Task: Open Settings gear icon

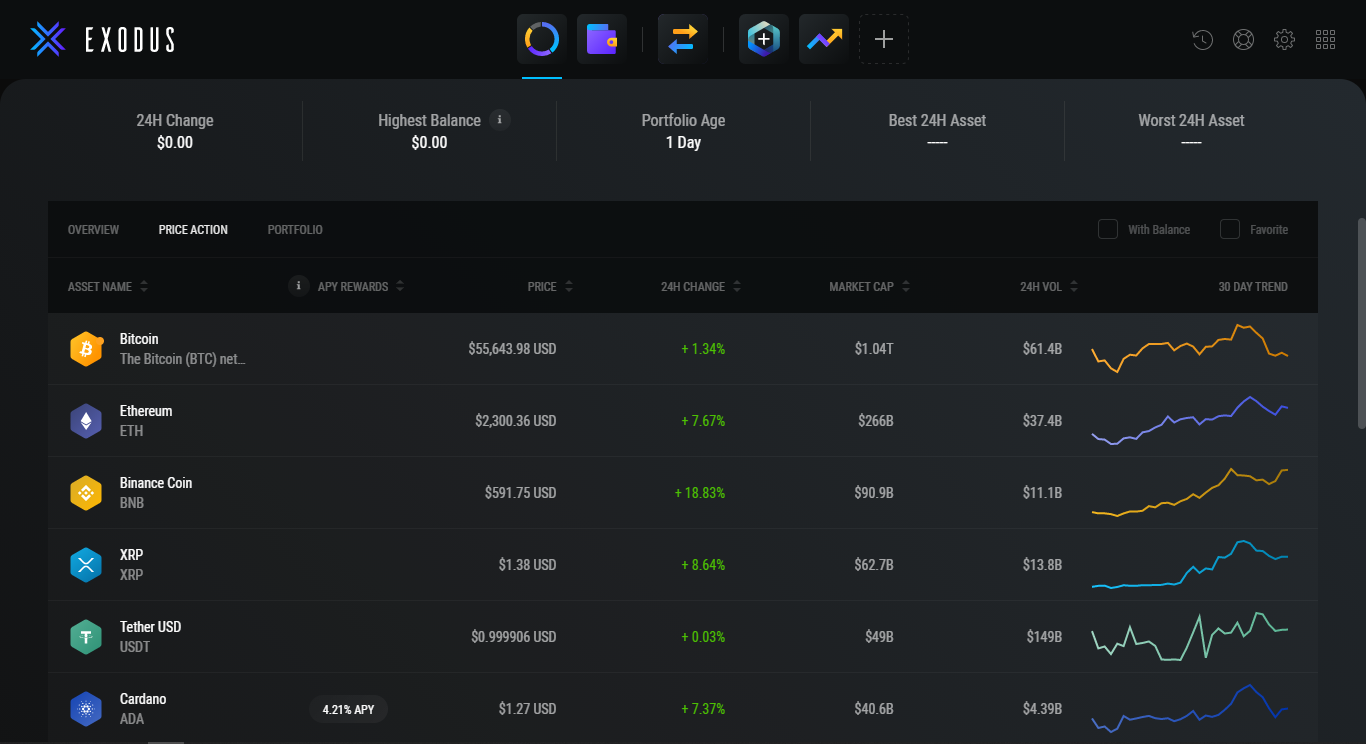Action: click(x=1285, y=40)
